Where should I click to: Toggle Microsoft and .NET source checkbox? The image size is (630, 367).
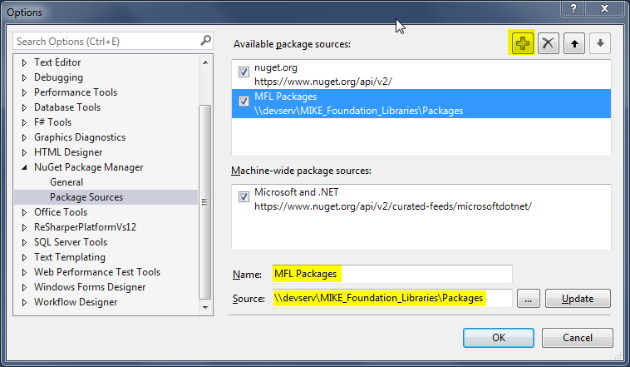pos(243,196)
